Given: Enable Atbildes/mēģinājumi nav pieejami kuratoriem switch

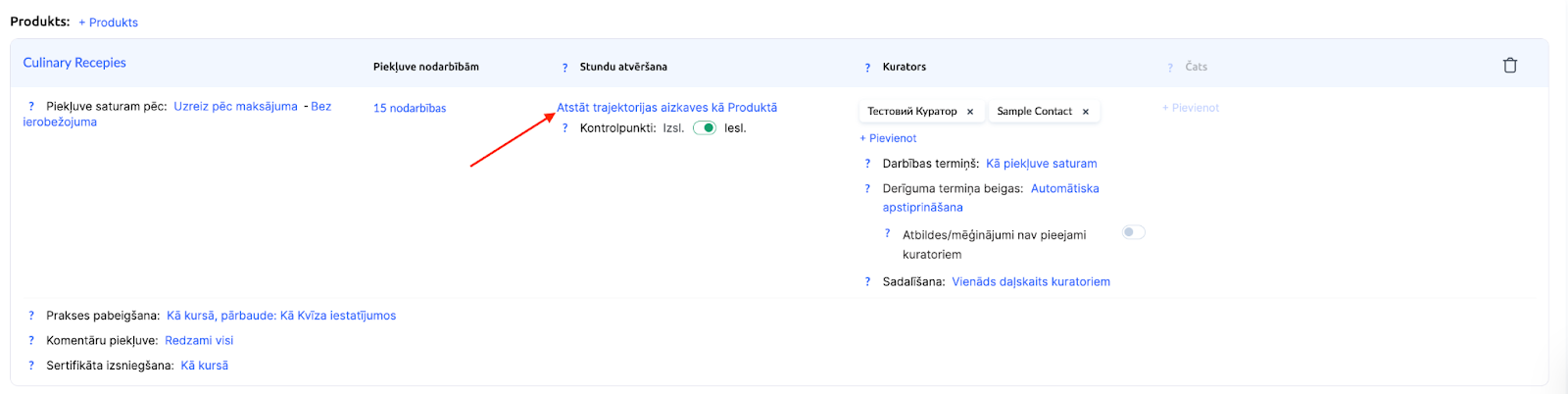Looking at the screenshot, I should [1133, 232].
